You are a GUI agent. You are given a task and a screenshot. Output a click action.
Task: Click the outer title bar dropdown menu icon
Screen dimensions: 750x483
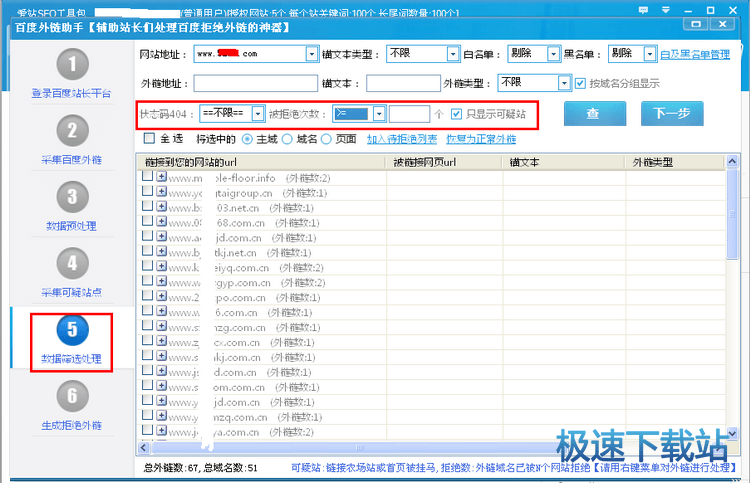(x=665, y=10)
